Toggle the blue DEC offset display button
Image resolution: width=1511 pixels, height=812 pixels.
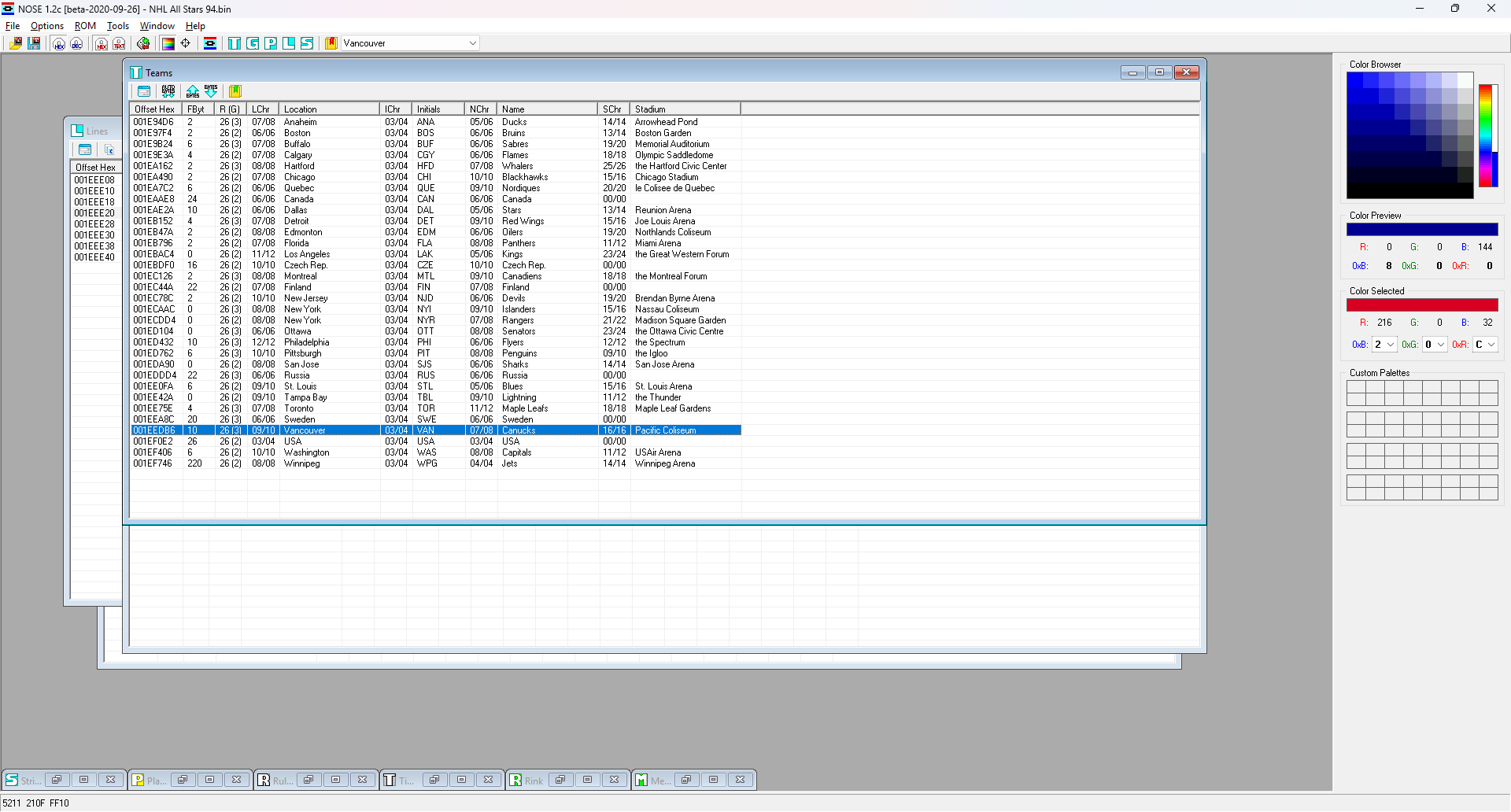[x=76, y=43]
